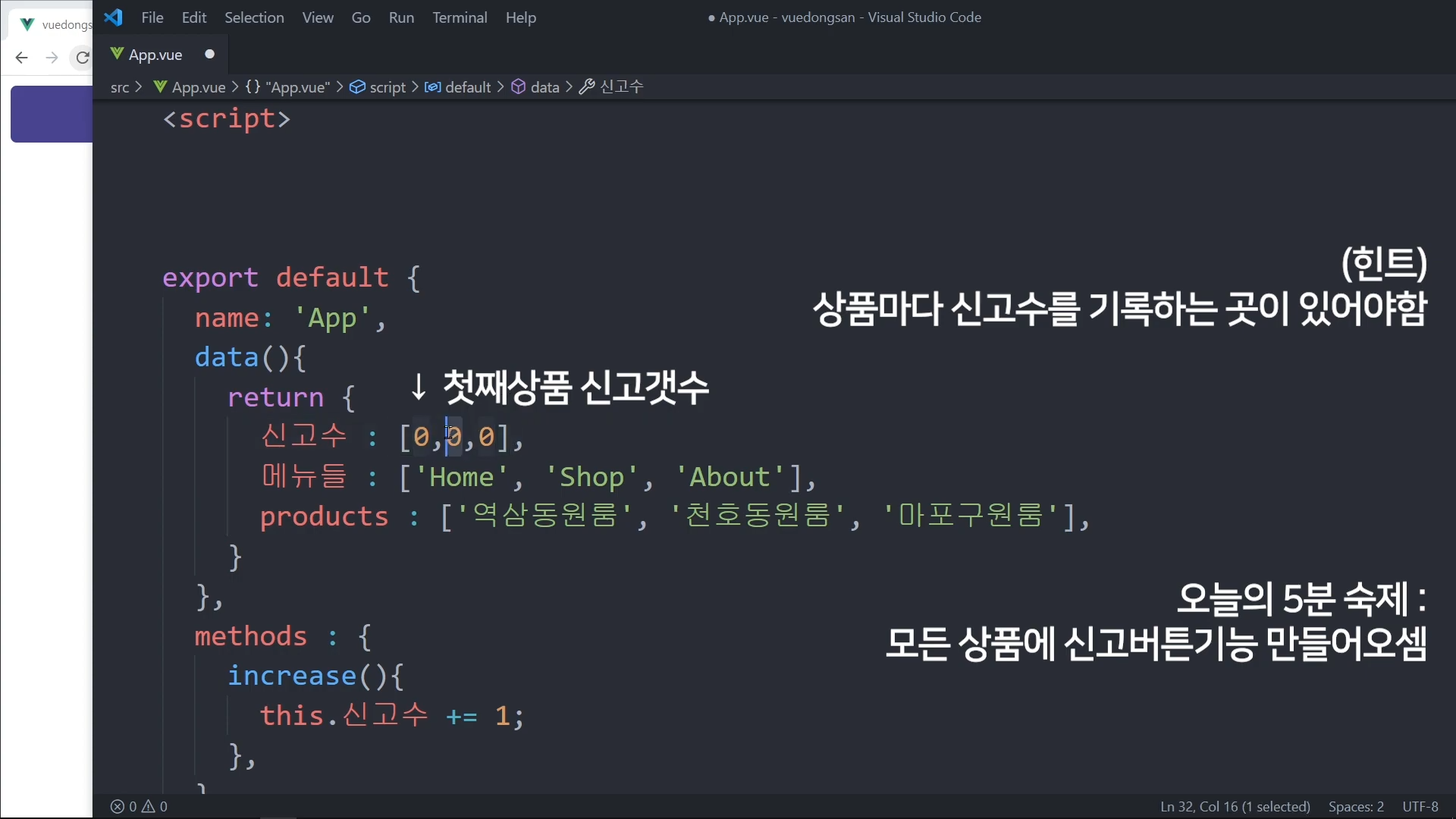1456x819 pixels.
Task: Click the 신고수 breadcrumb item
Action: click(621, 87)
